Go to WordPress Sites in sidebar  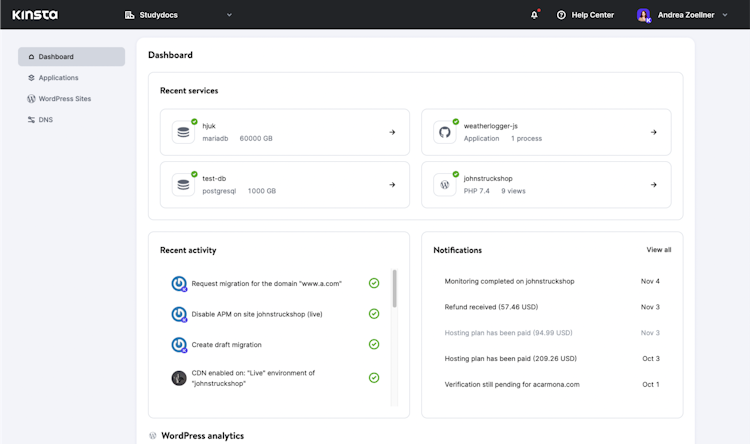[64, 98]
